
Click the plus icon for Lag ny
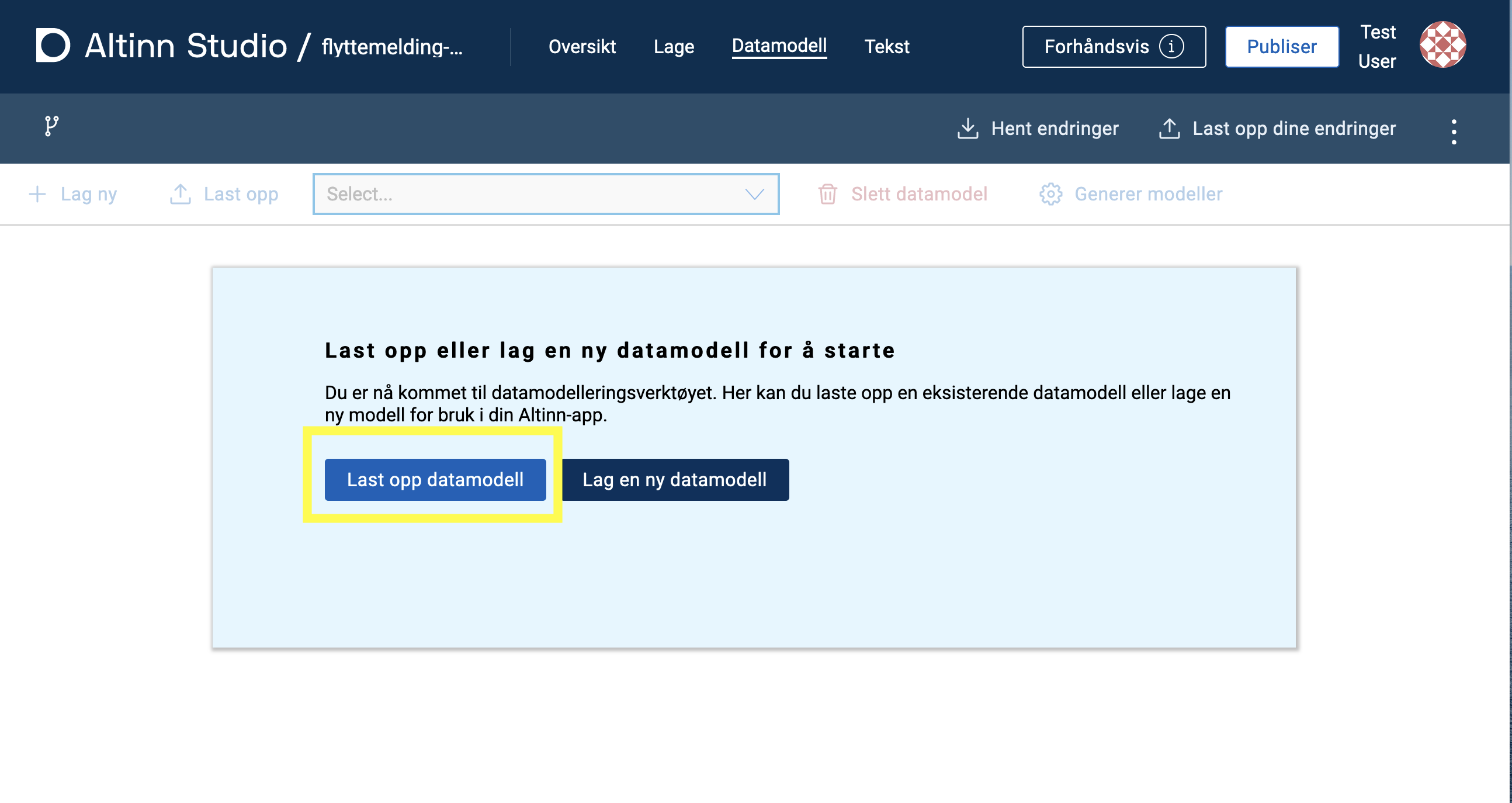click(37, 193)
